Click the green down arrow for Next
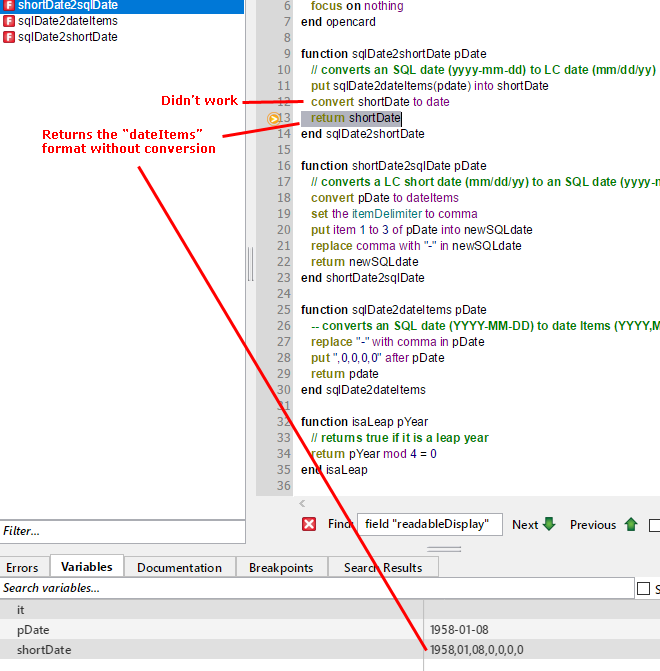 549,524
